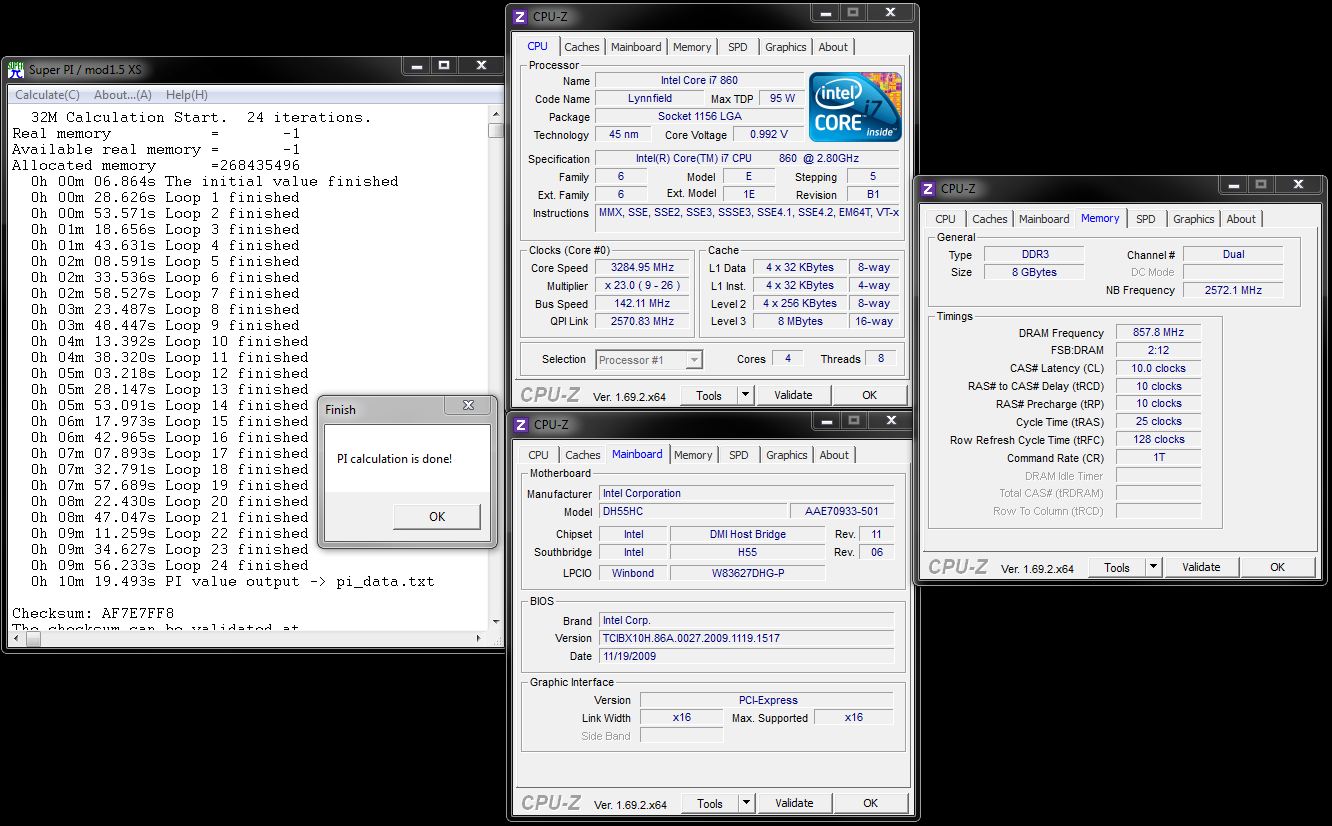The image size is (1332, 826).
Task: Click the FSB:DRAM value 2:12
Action: [x=1158, y=351]
